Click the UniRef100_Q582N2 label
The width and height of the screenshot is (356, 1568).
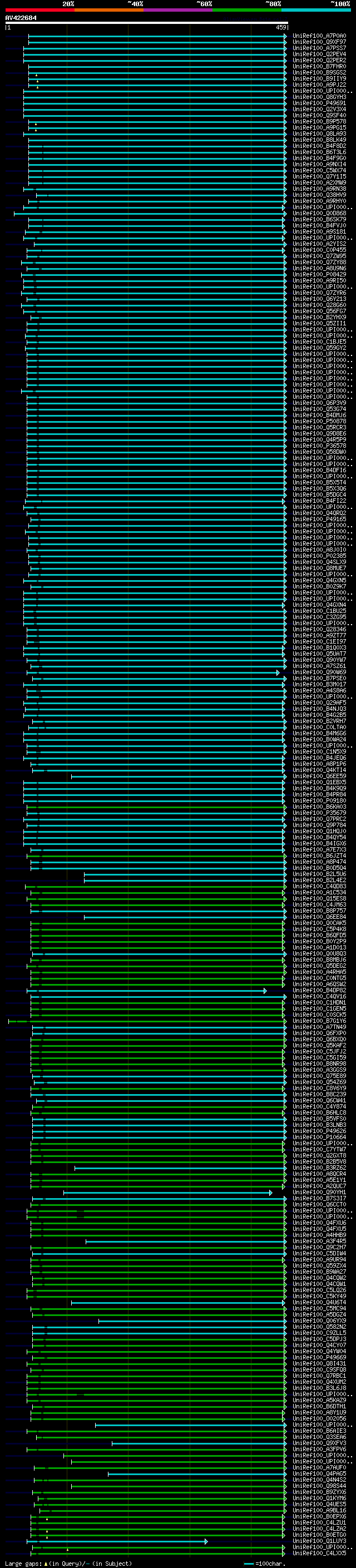(x=319, y=1327)
